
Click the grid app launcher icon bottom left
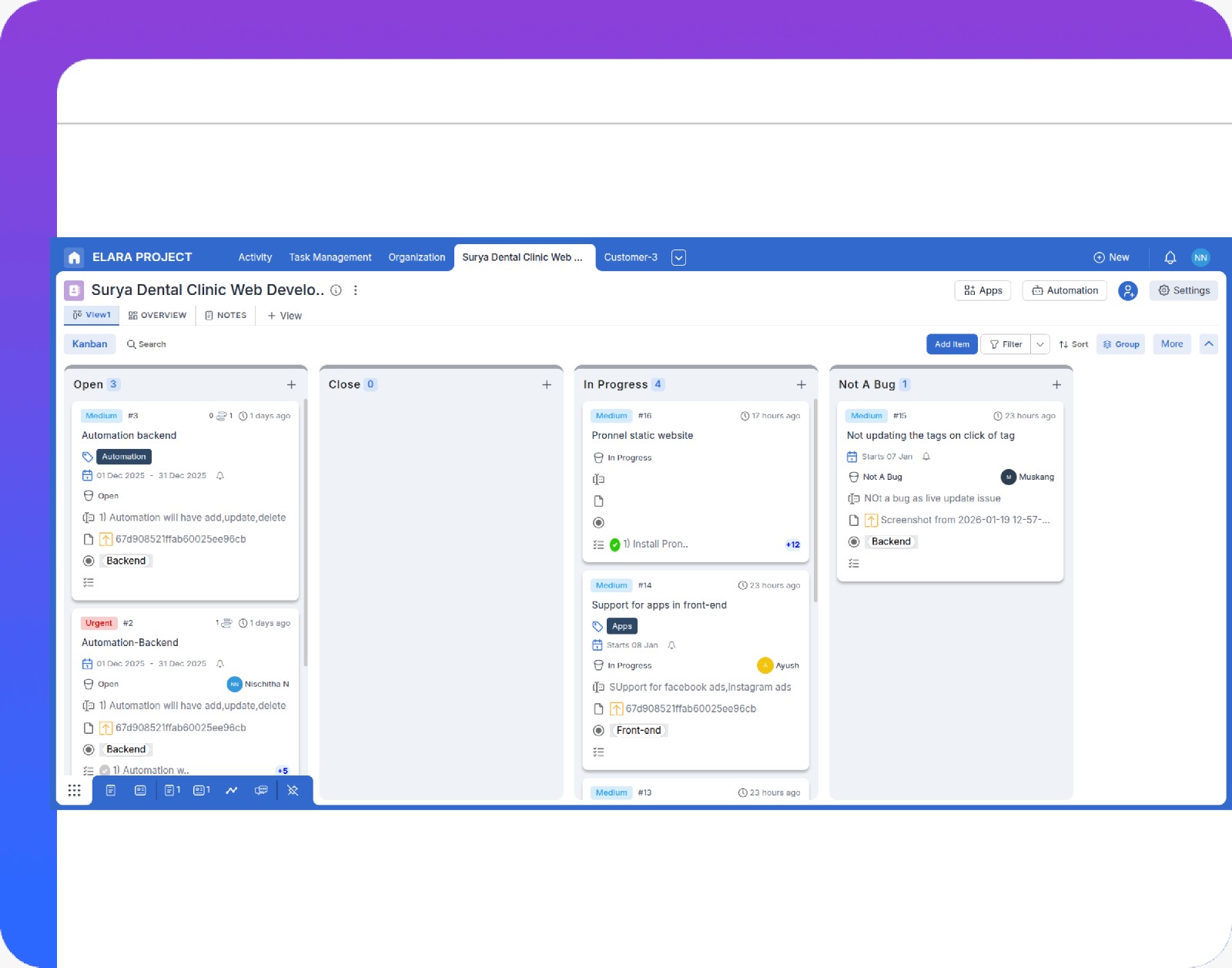point(75,789)
